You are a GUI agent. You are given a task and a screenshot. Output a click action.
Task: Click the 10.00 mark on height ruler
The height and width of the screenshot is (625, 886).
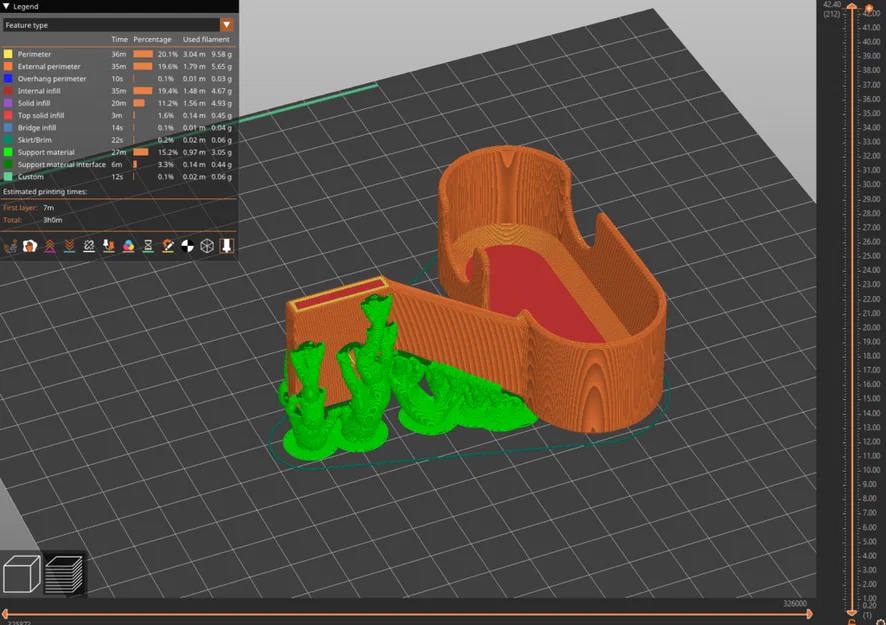(x=871, y=470)
